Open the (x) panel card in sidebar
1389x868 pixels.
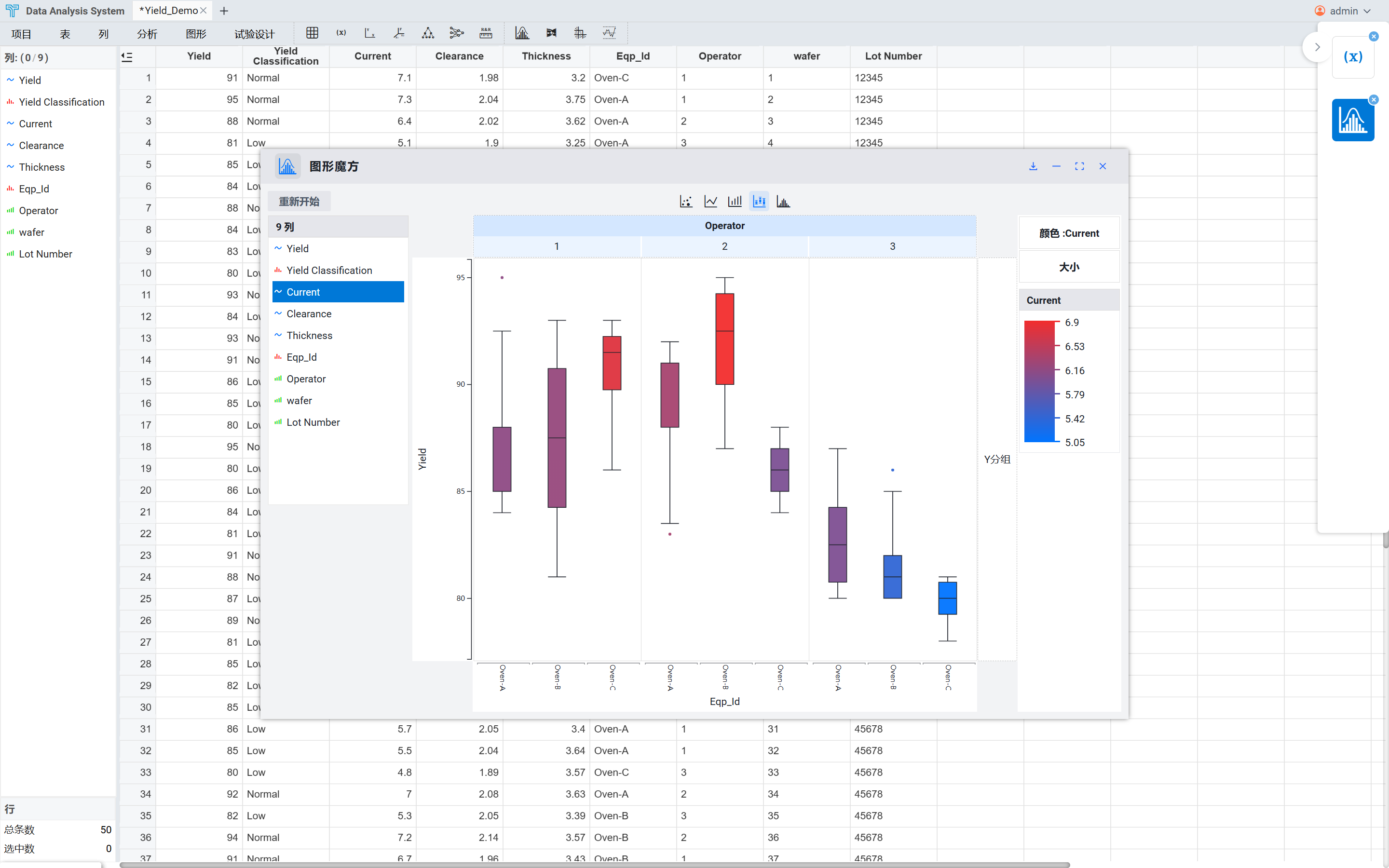click(1353, 57)
